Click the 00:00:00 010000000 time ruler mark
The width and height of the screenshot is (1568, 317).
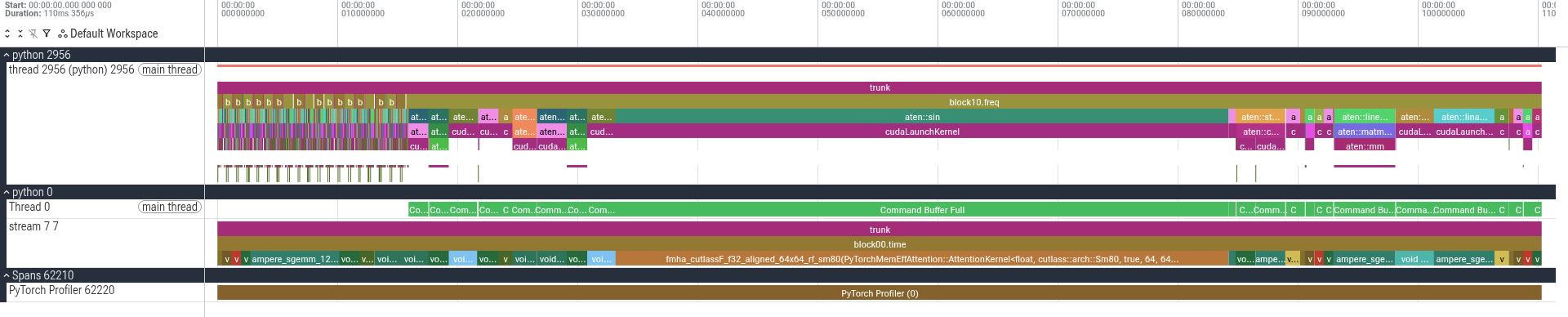(363, 9)
